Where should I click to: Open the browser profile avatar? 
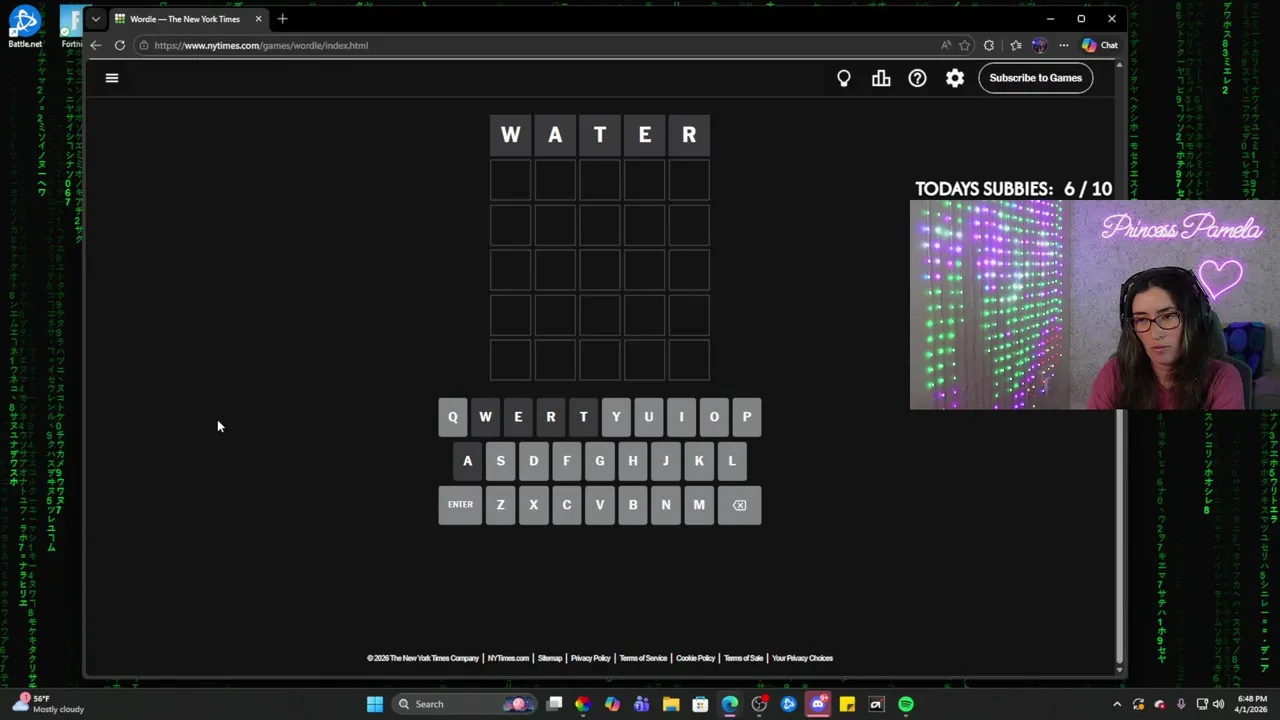[x=1040, y=45]
